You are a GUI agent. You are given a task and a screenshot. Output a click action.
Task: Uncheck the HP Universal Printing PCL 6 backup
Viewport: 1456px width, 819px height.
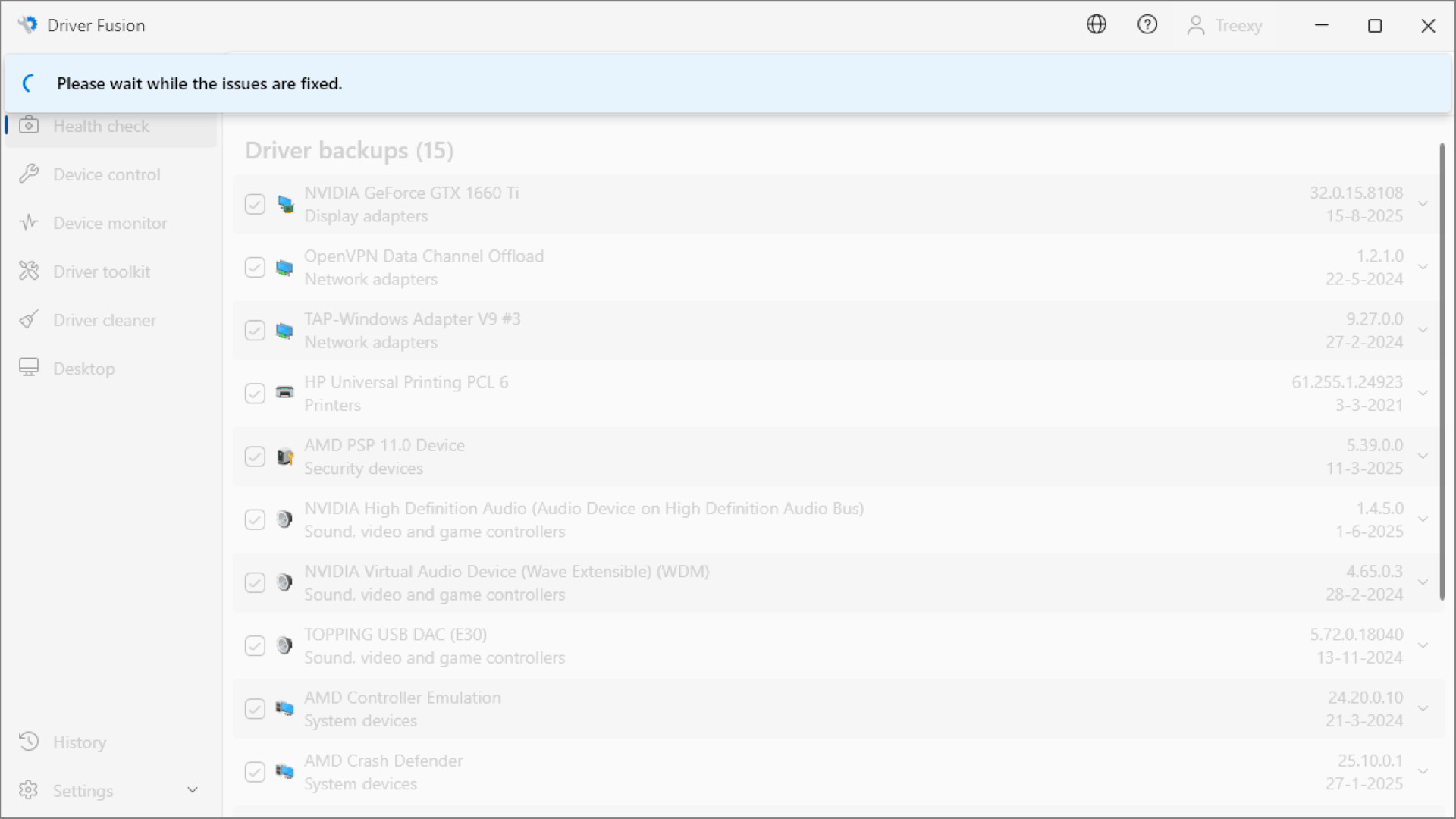[255, 393]
